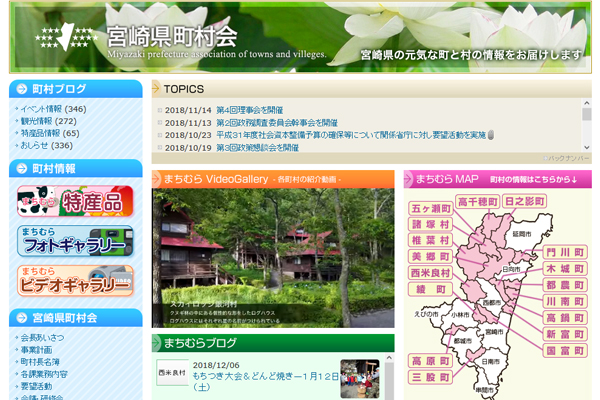Click the PDF icon after the 2018/10/23 topic
The width and height of the screenshot is (600, 400).
pos(492,134)
